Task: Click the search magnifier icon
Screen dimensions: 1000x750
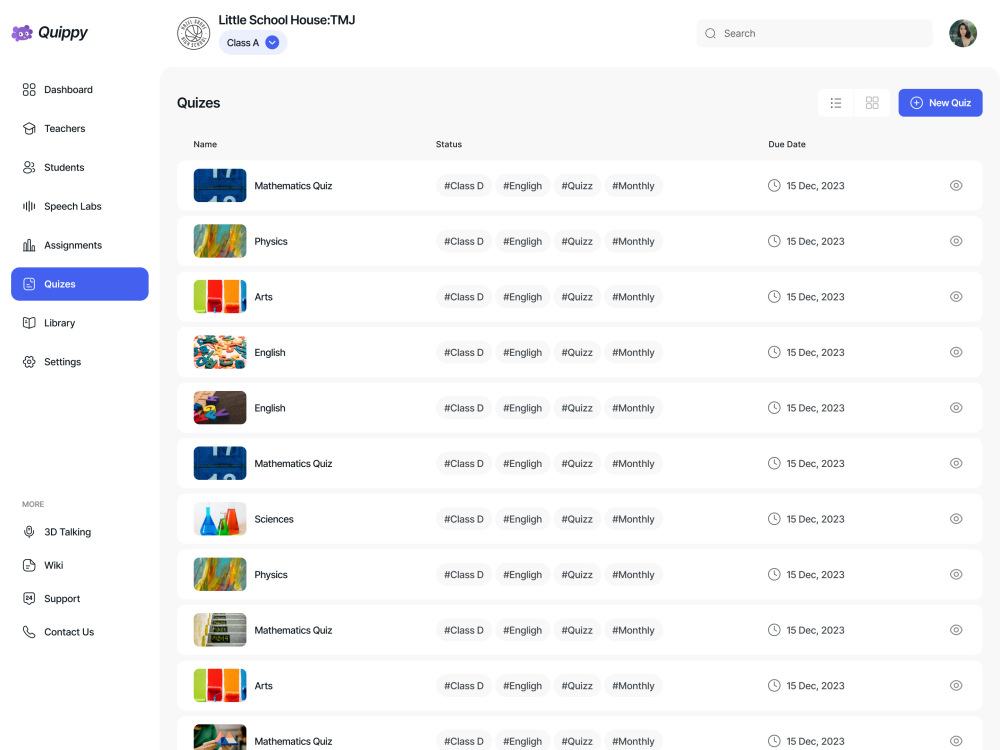Action: (710, 34)
